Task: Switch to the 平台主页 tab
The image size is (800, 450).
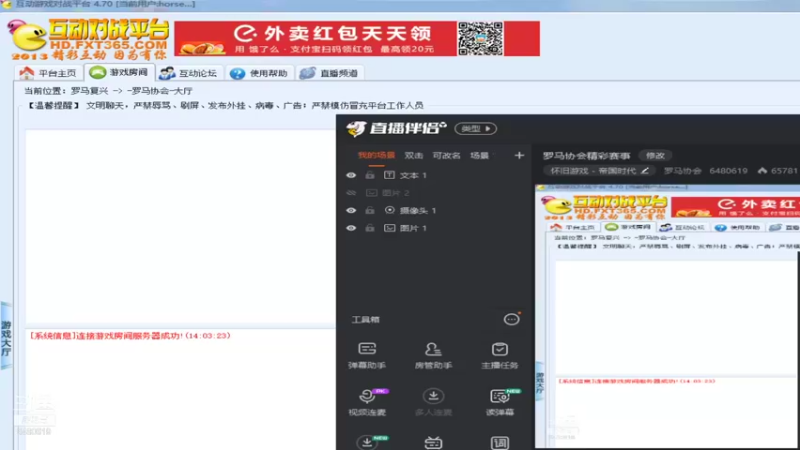Action: [48, 73]
